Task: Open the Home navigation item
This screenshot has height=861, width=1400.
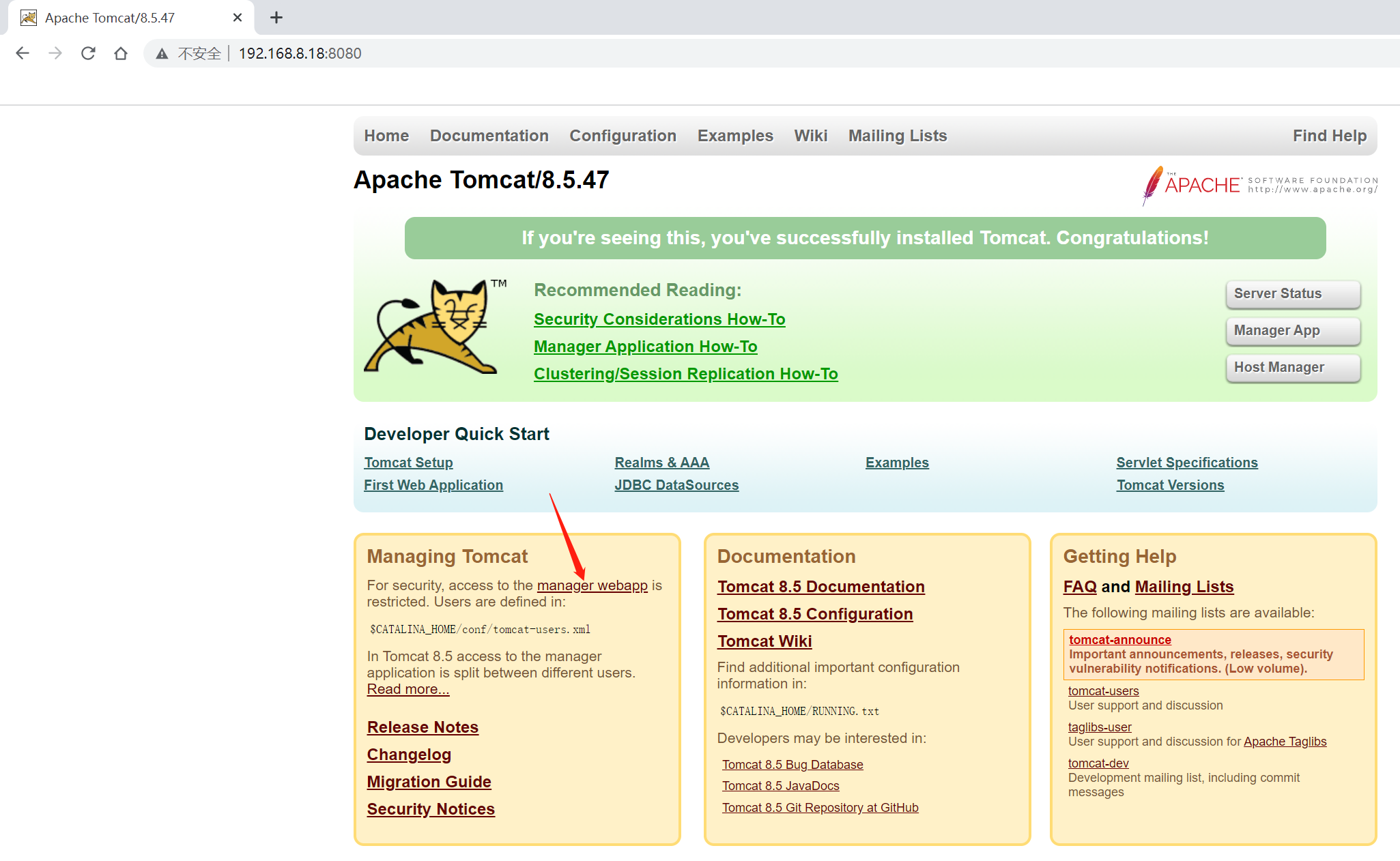Action: click(x=386, y=136)
